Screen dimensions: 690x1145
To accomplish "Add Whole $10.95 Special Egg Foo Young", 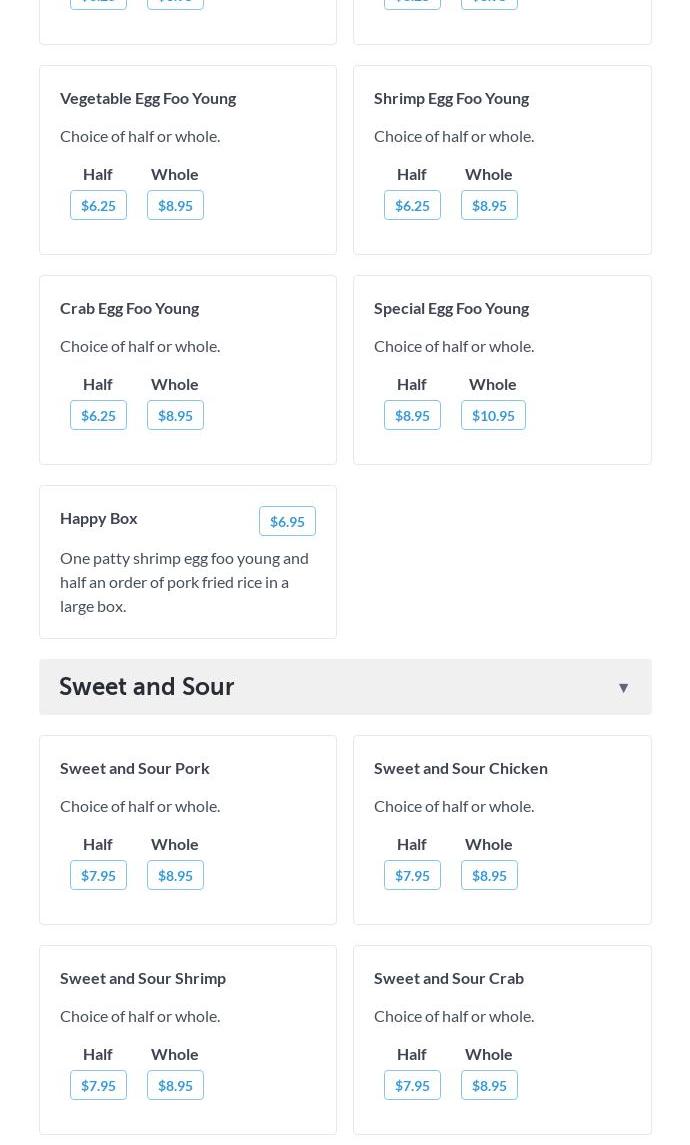I will [x=493, y=415].
